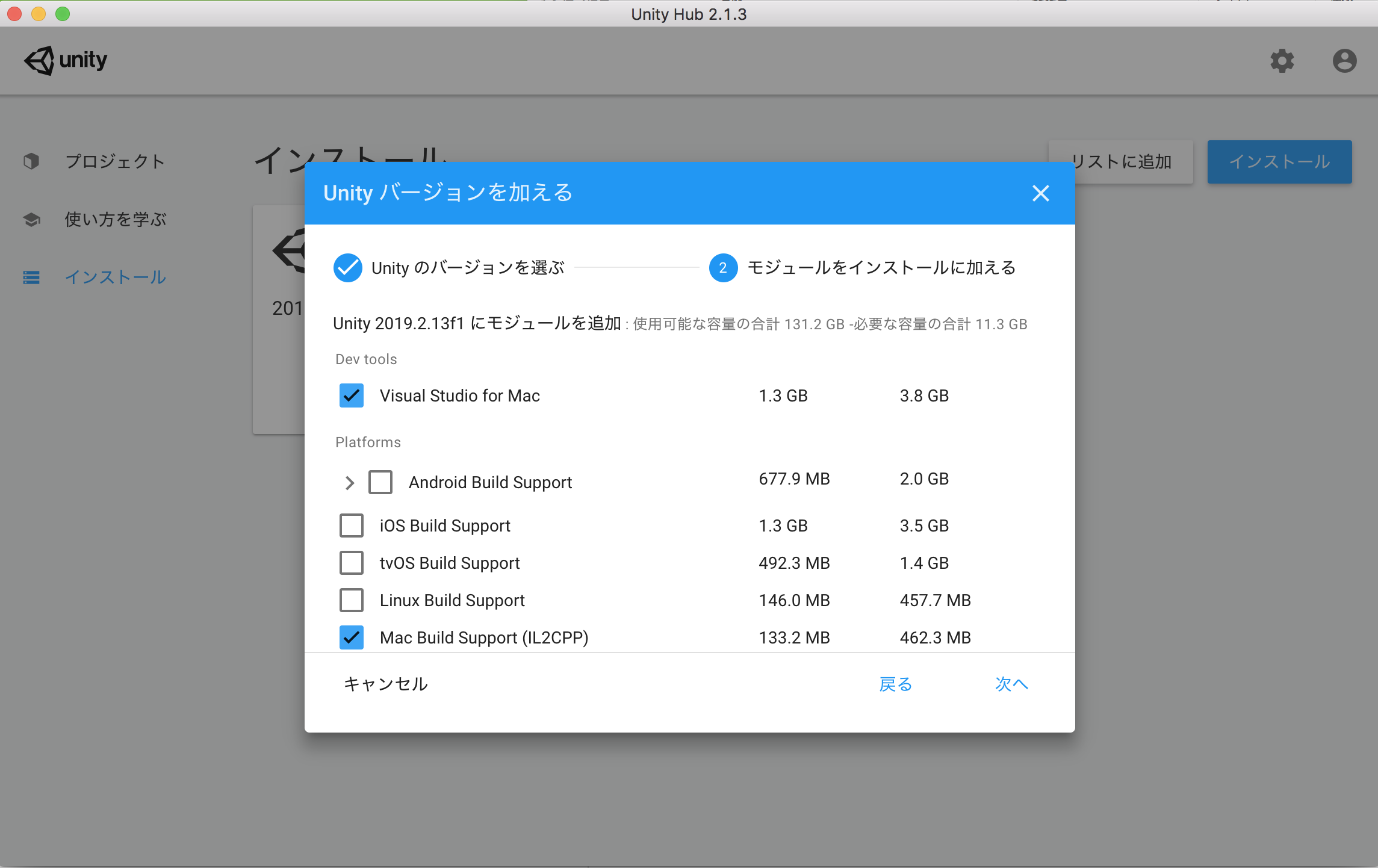Viewport: 1378px width, 868px height.
Task: Click 次へ to continue installation
Action: point(1011,684)
